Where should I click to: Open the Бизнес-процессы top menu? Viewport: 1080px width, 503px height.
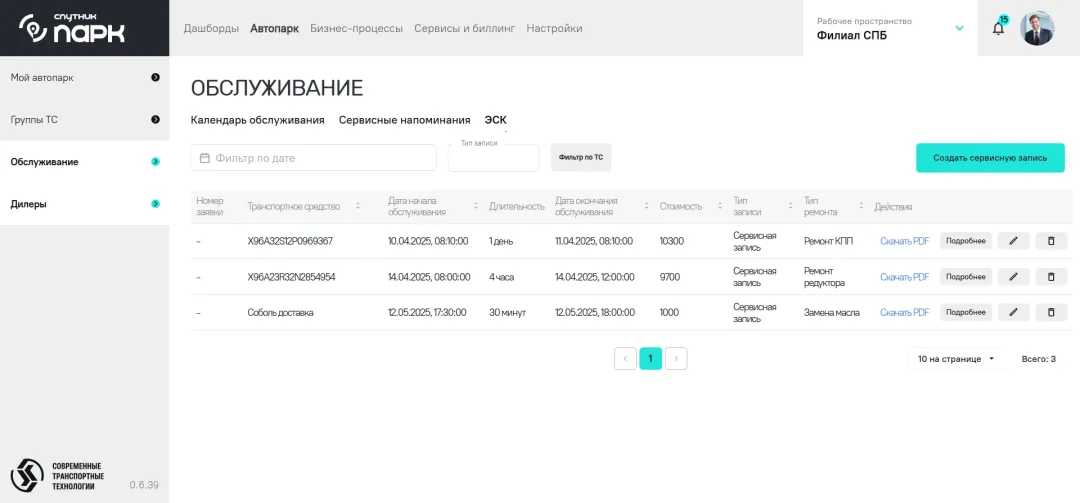(356, 28)
